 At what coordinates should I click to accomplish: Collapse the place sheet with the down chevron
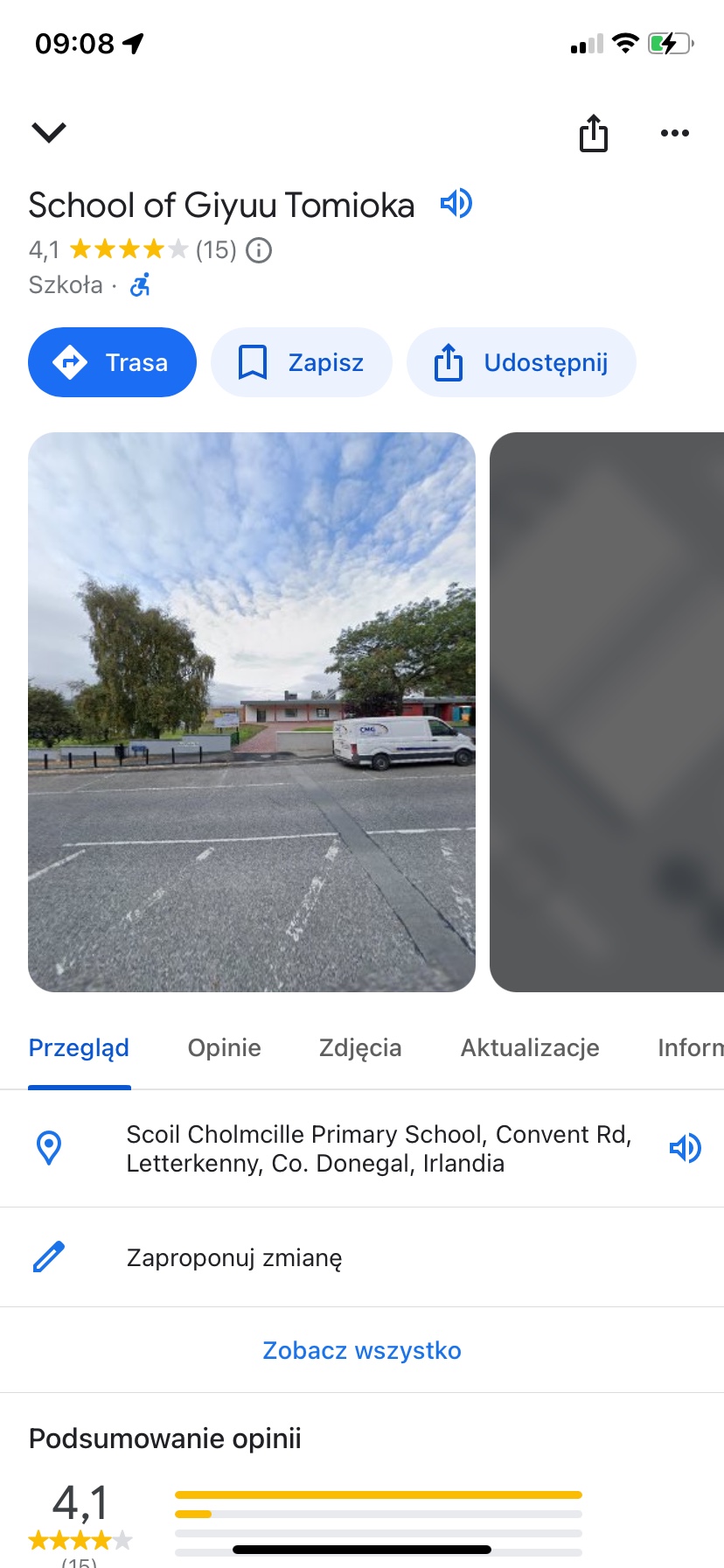[x=49, y=133]
